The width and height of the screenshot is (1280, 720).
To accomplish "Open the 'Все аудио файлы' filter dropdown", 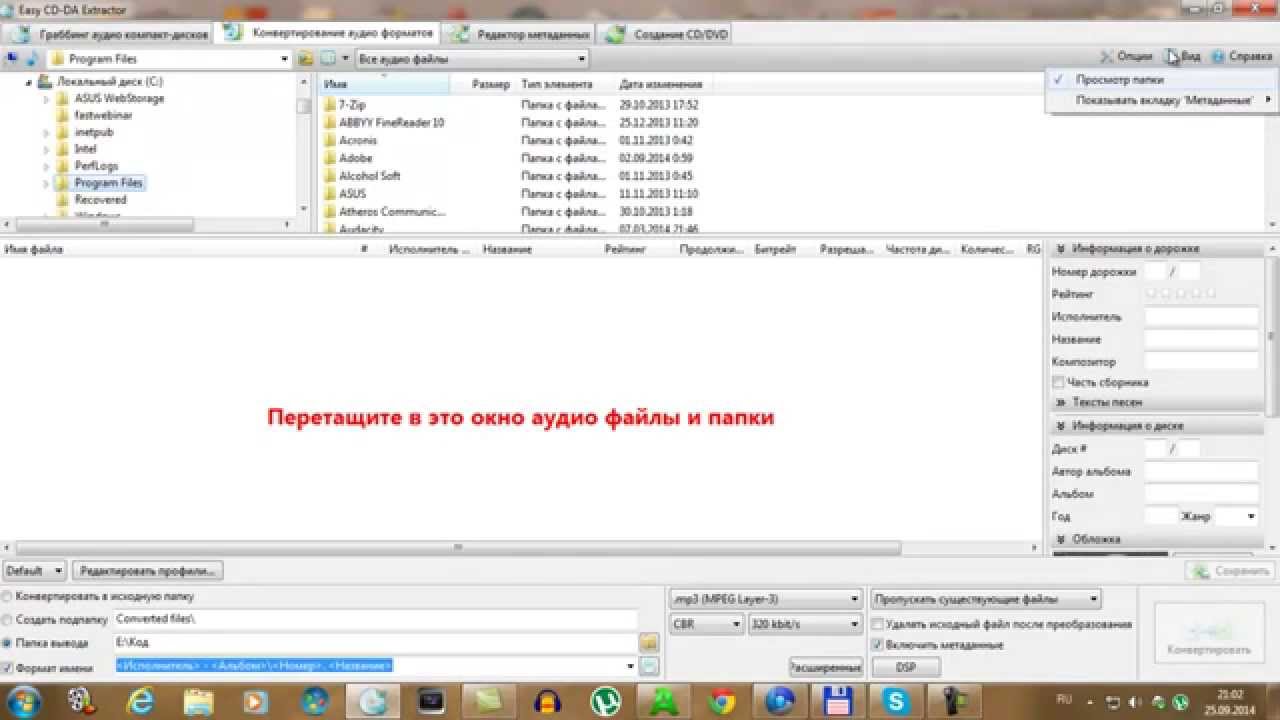I will [x=582, y=59].
